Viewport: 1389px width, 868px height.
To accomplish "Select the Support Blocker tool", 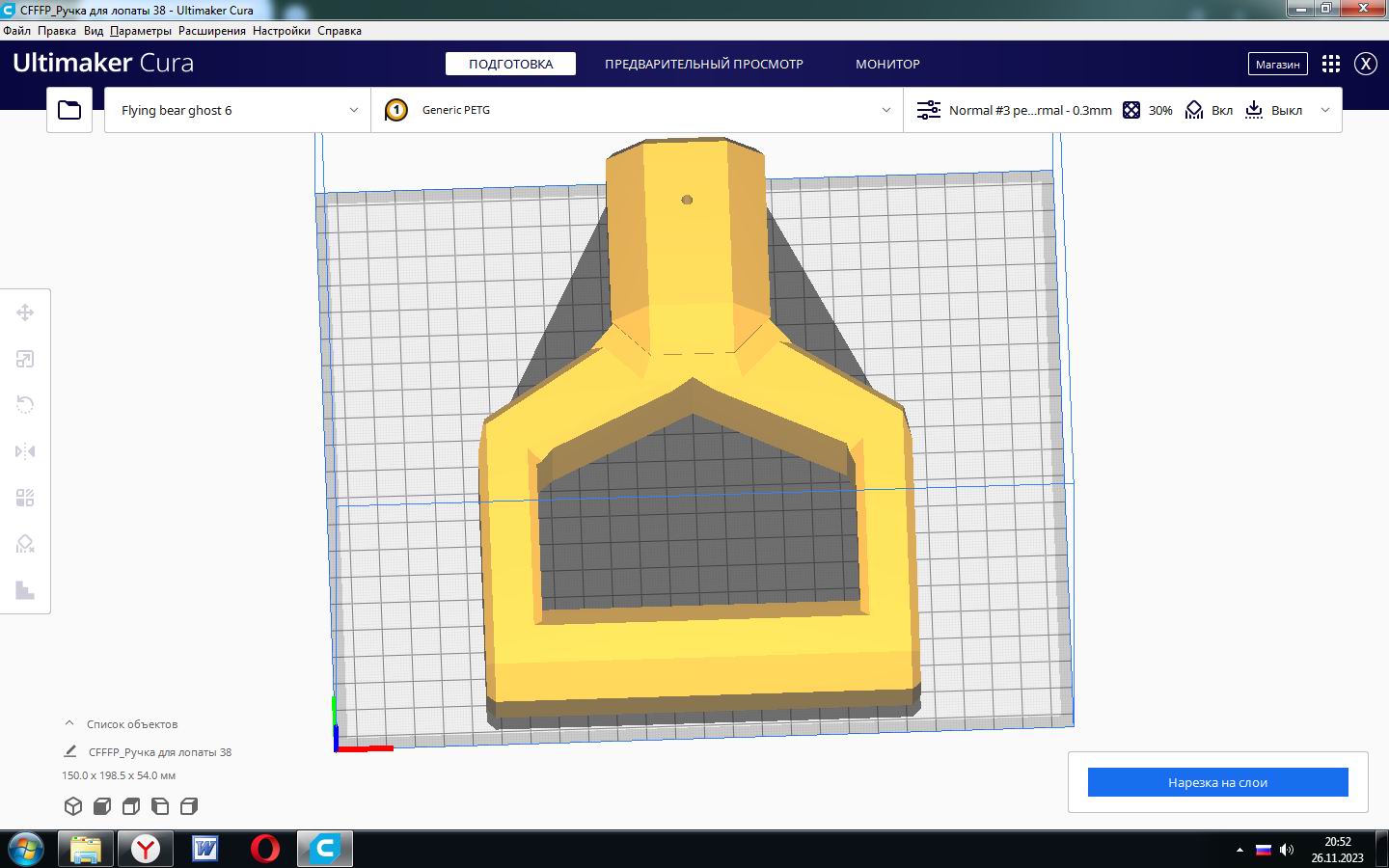I will click(x=25, y=544).
